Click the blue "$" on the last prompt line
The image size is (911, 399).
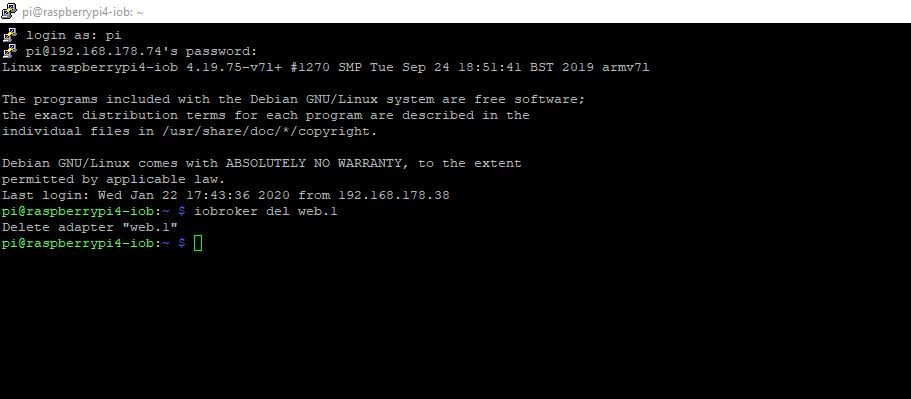coord(182,243)
